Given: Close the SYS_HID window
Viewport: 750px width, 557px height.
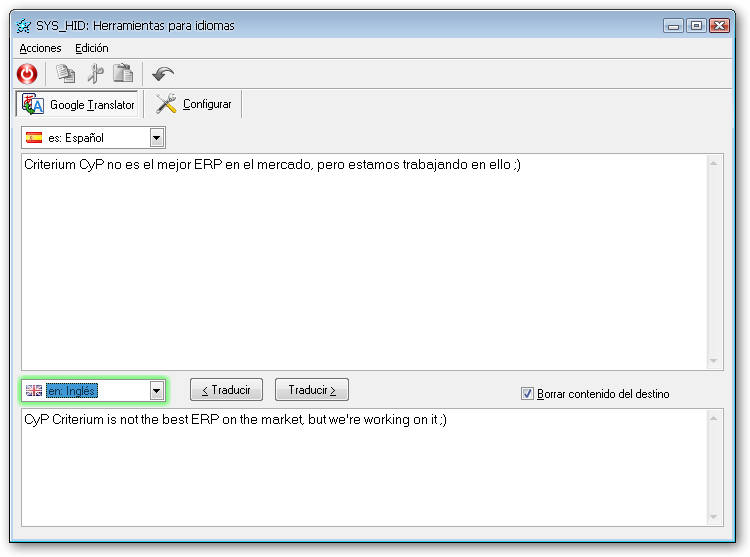Looking at the screenshot, I should click(719, 26).
